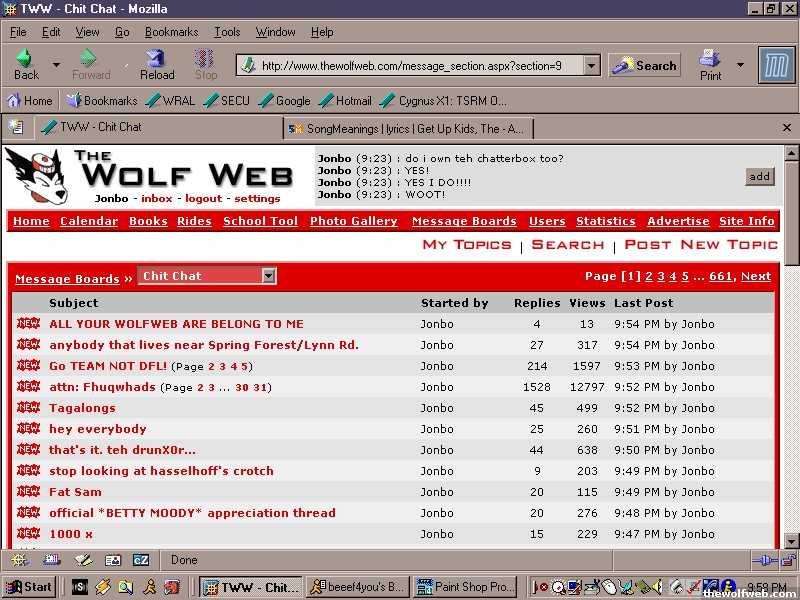Click the new tab icon left of tabs
The image size is (800, 600).
tap(16, 127)
